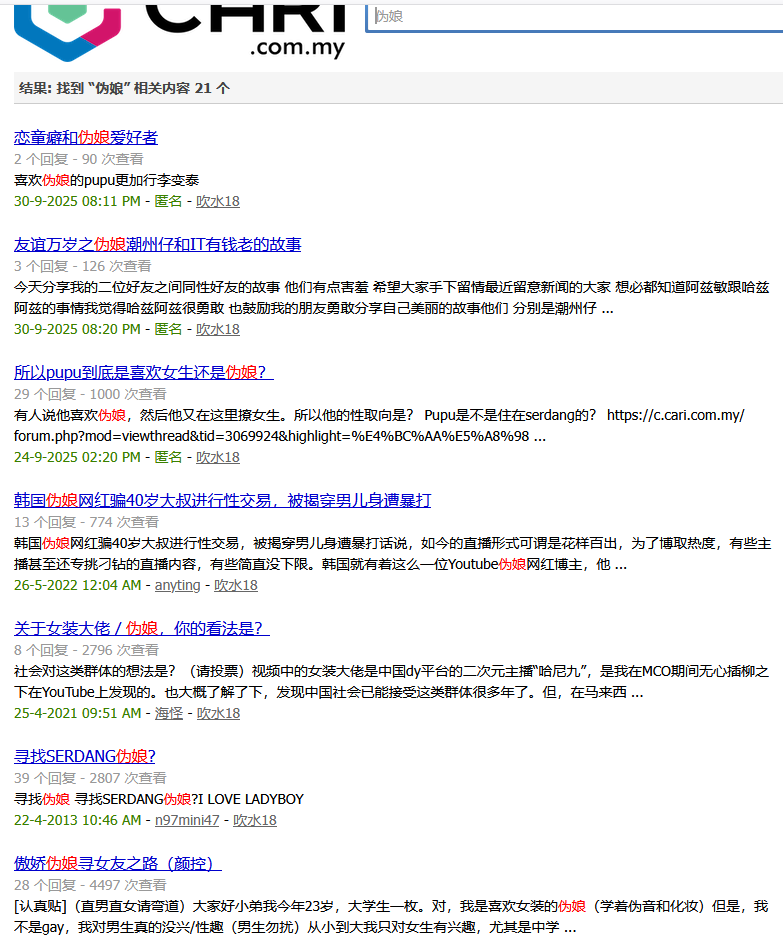Viewport: 783px width, 936px height.
Task: Open 吹水18 forum from 26-5-2022 result
Action: coord(236,585)
